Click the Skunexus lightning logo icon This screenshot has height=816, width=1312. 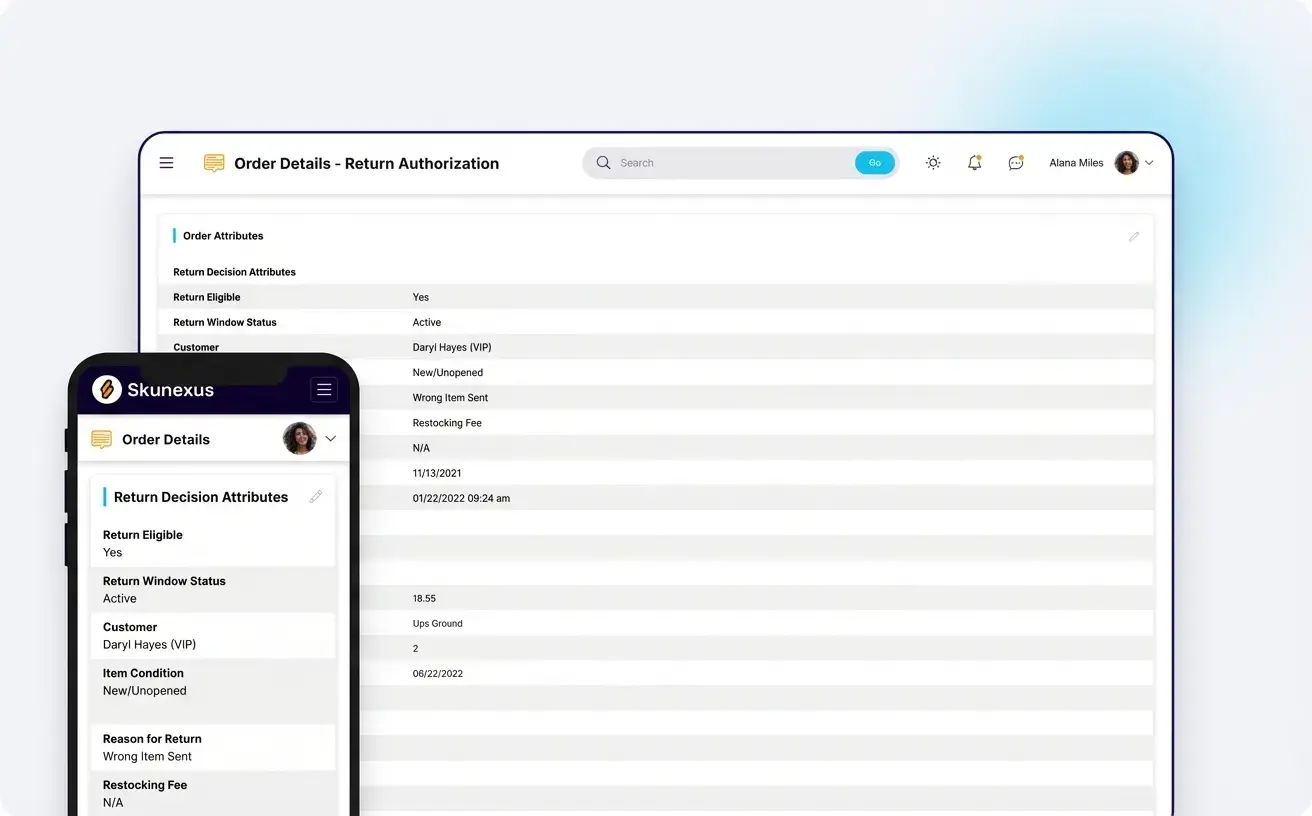coord(105,390)
